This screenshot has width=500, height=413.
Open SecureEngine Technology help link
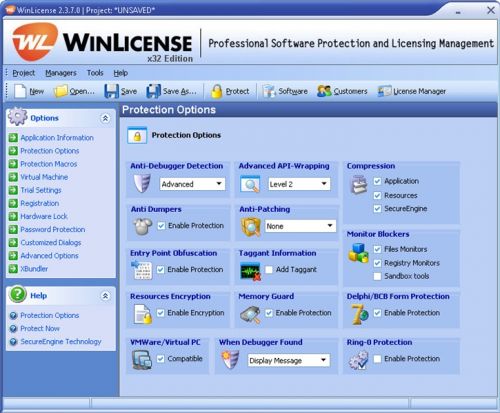point(61,342)
